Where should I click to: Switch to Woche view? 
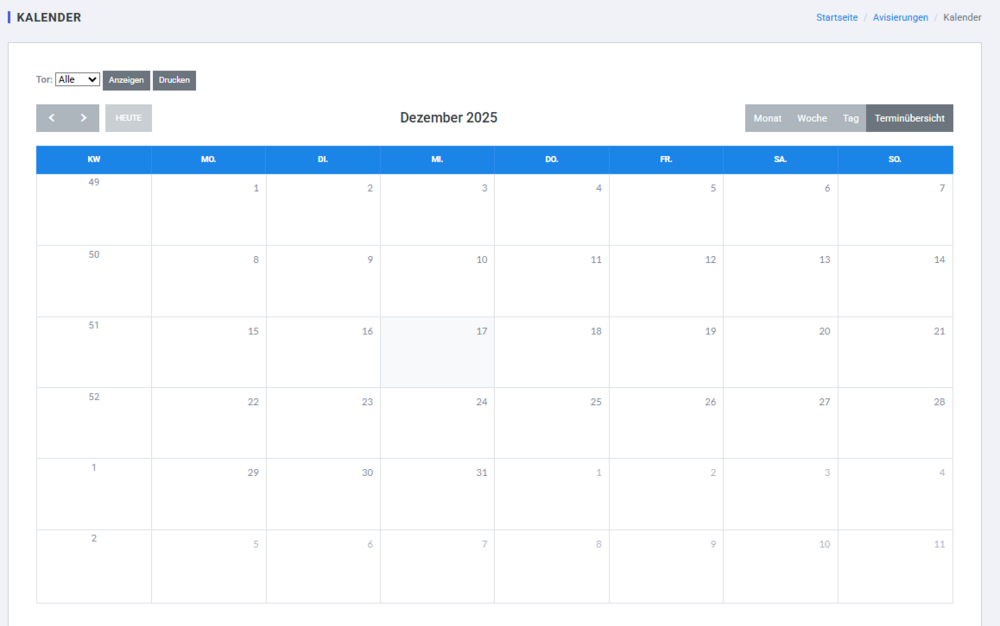tap(811, 118)
